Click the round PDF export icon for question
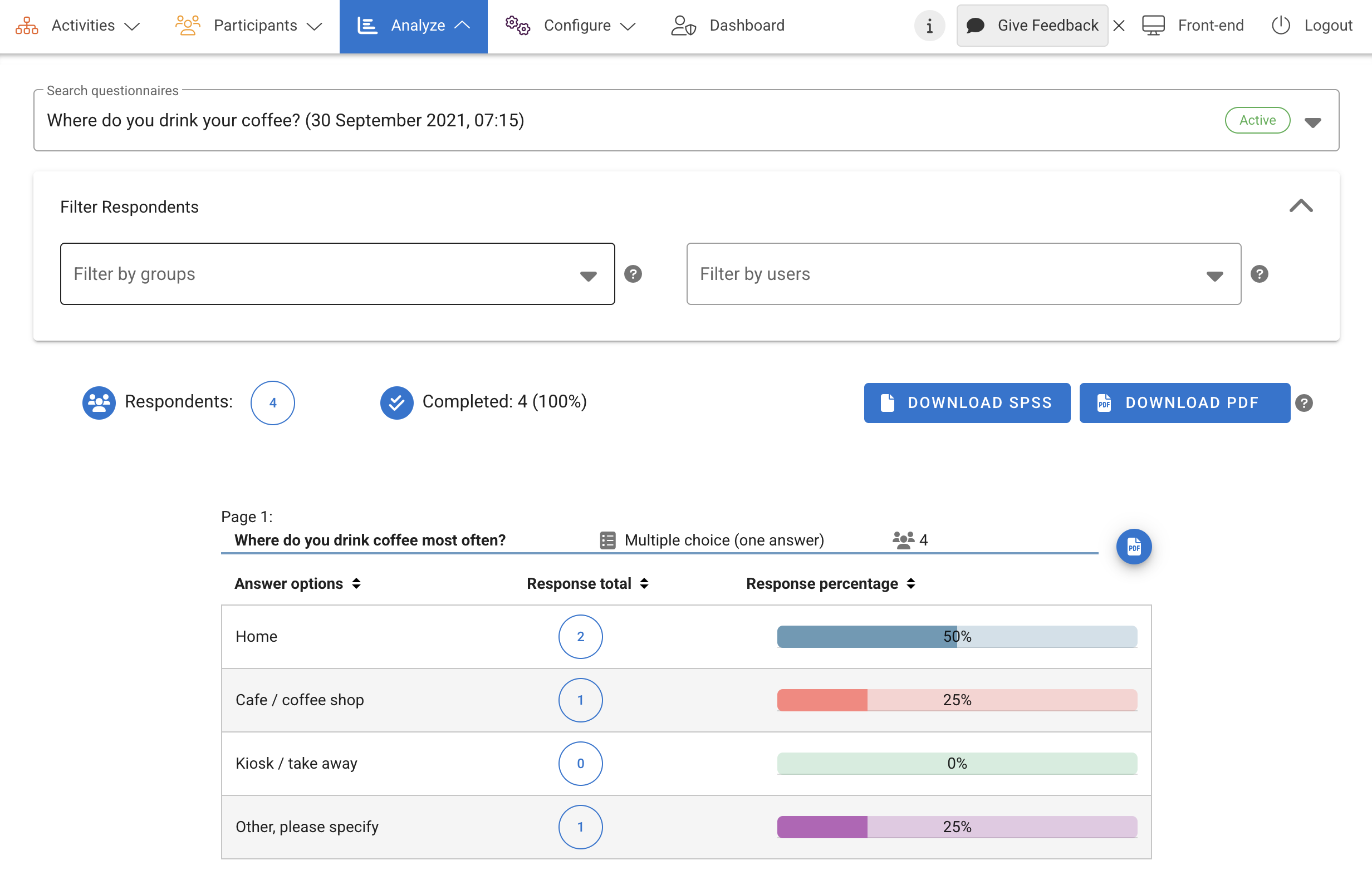 pyautogui.click(x=1133, y=547)
